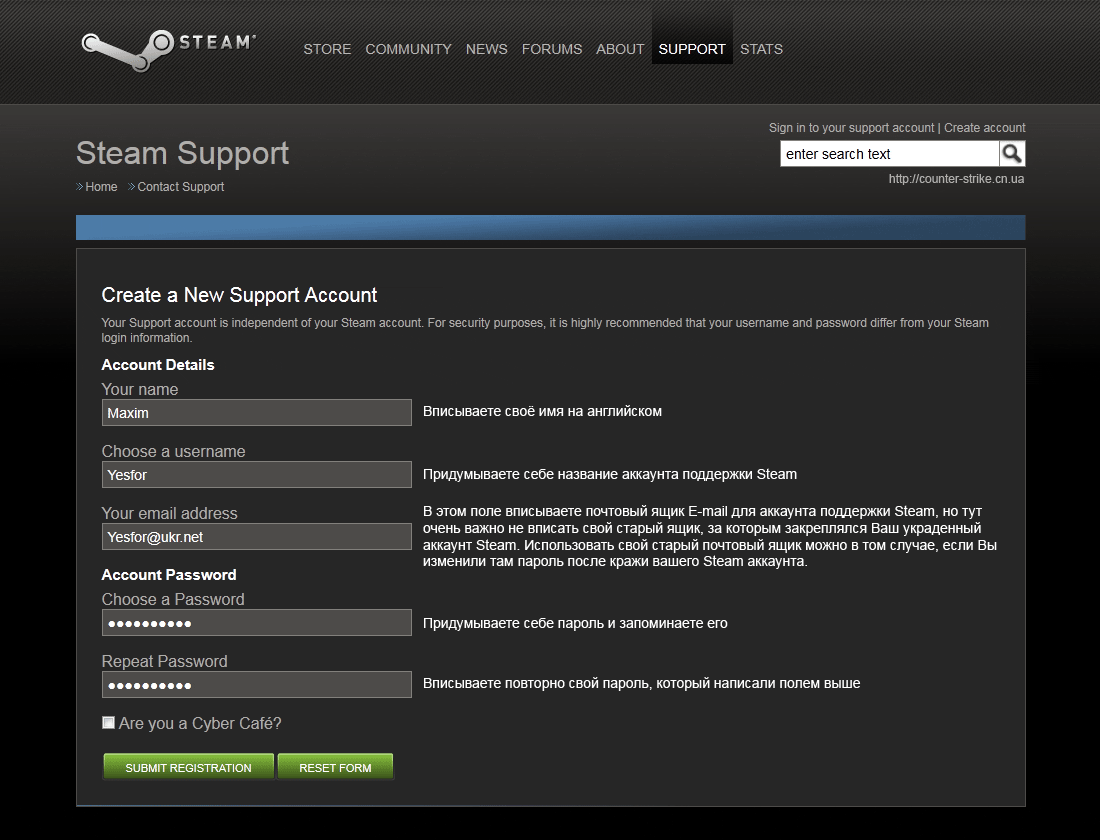Click the note 'Your Support account is independent'
This screenshot has width=1100, height=840.
(545, 330)
